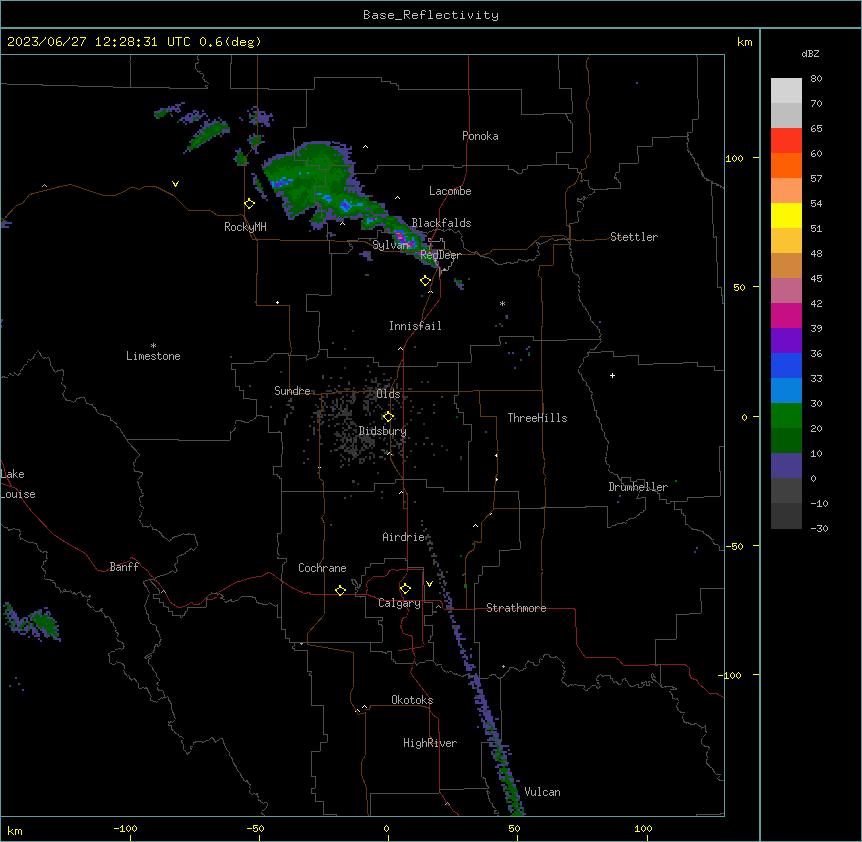This screenshot has height=842, width=862.
Task: Click the red swatch in dBZ legend
Action: 786,140
